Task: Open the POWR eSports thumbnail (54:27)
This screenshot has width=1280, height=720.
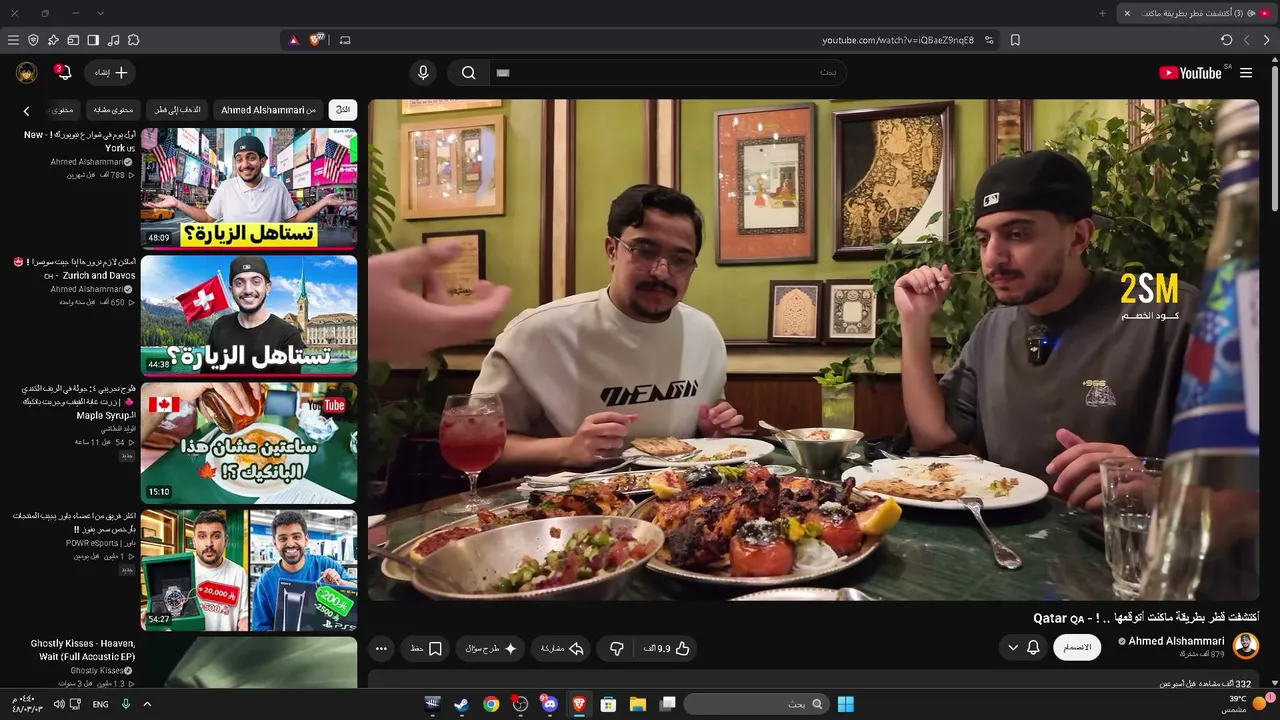Action: 249,570
